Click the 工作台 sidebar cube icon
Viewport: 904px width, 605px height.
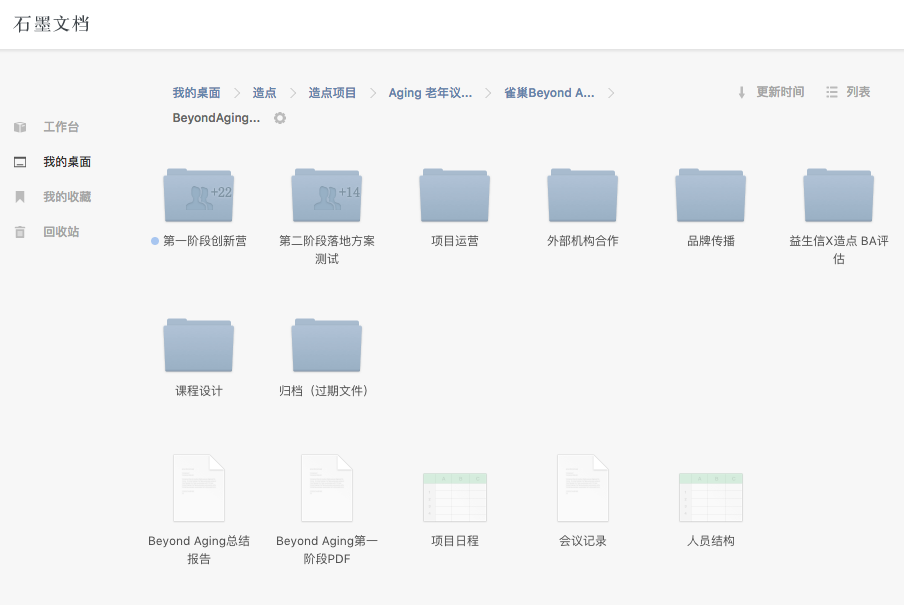point(20,127)
